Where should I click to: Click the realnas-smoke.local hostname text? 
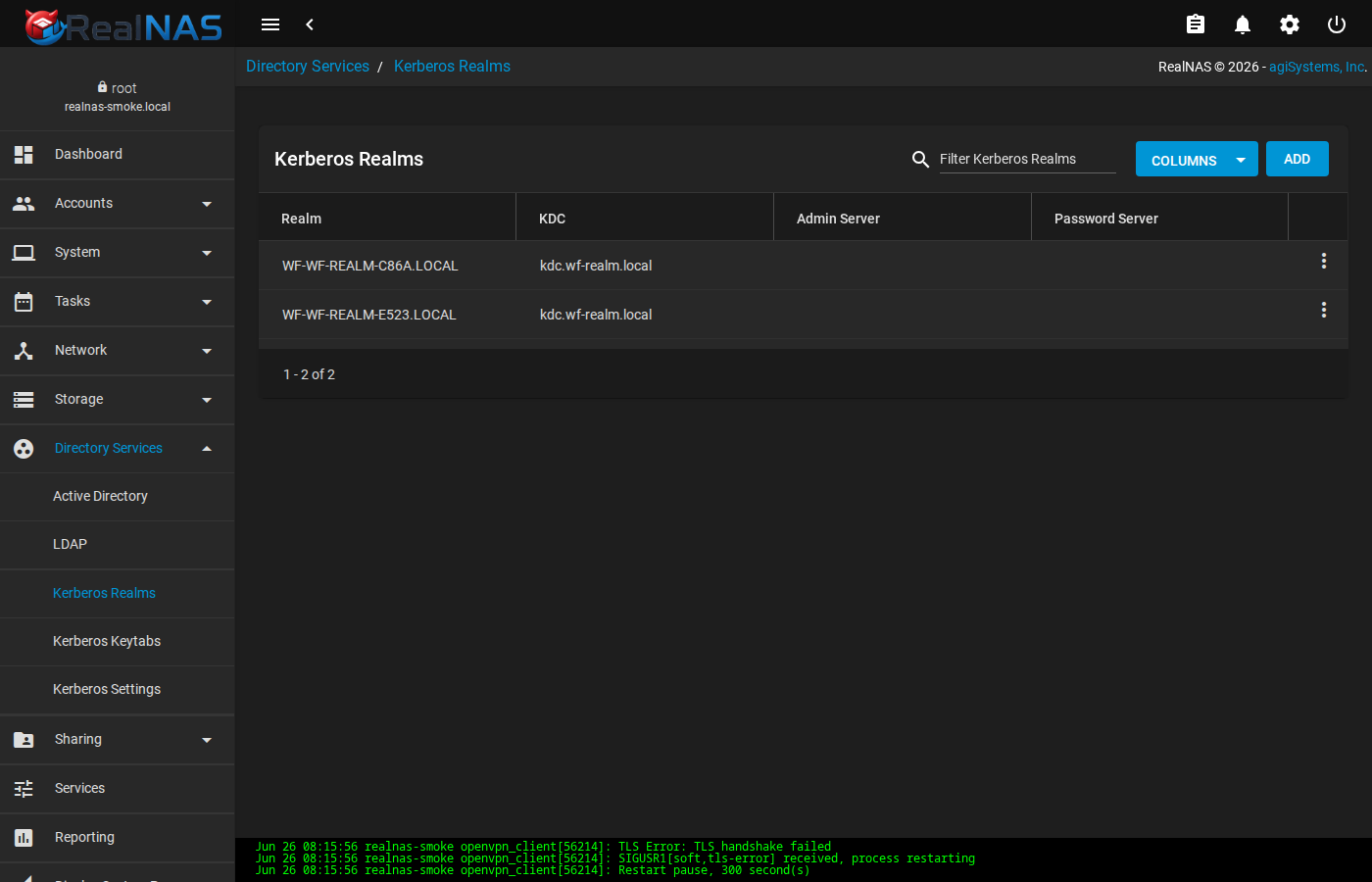(x=118, y=107)
